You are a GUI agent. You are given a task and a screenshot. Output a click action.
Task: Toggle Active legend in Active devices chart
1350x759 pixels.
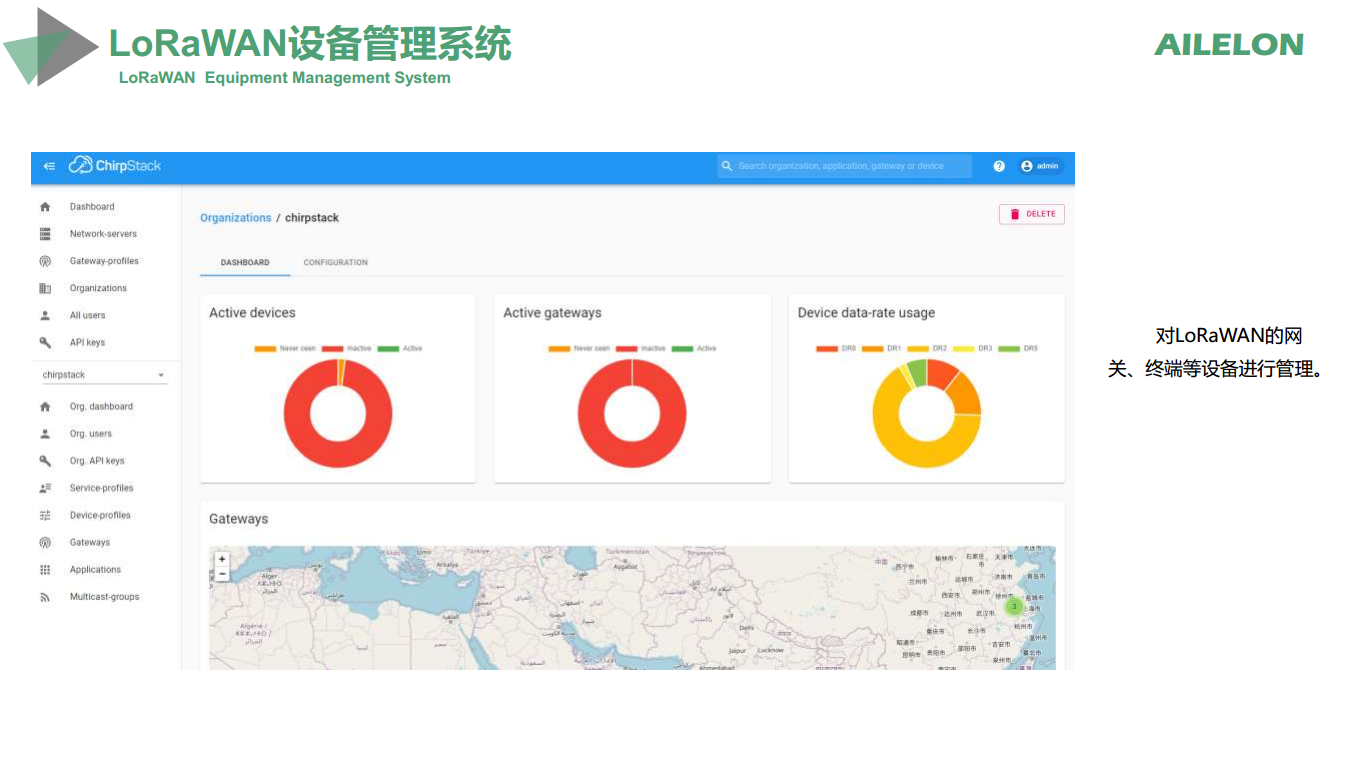(x=400, y=349)
